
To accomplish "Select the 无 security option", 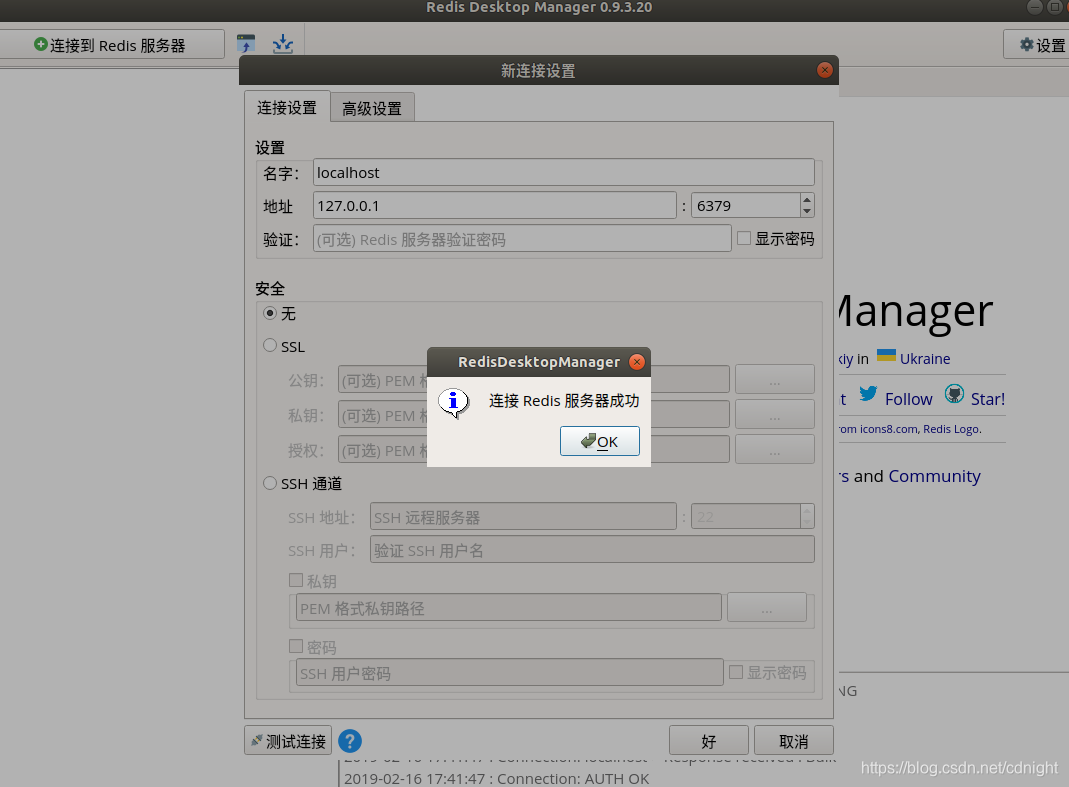I will tap(269, 313).
